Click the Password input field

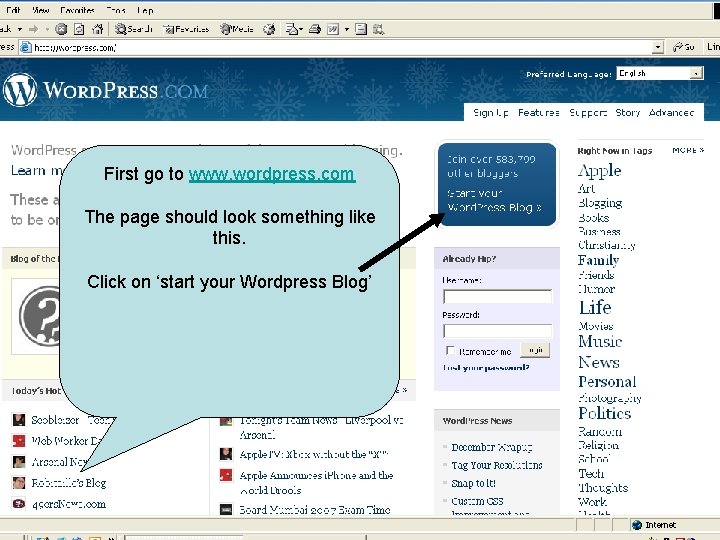(x=497, y=331)
